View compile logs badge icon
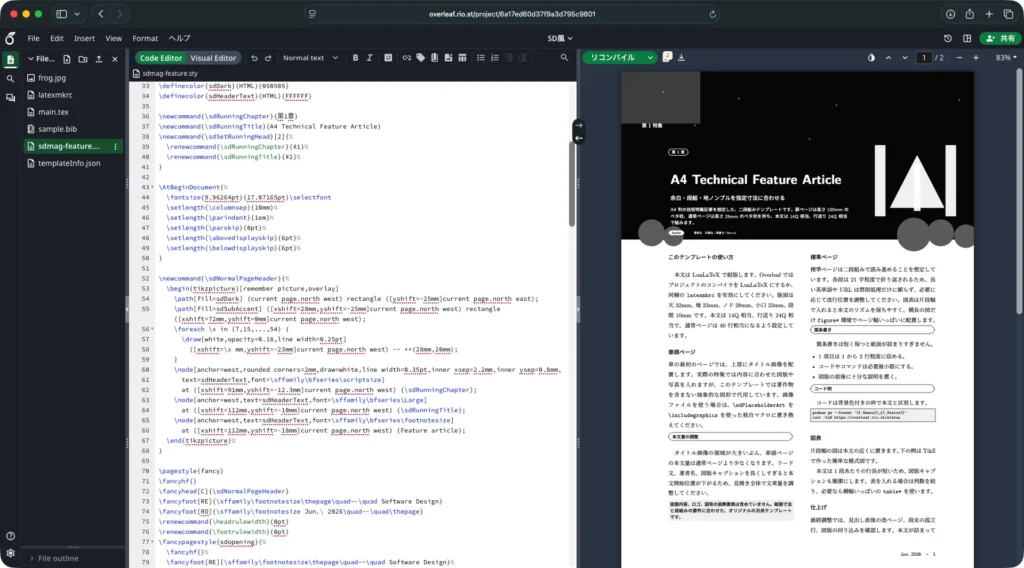This screenshot has height=568, width=1024. (x=667, y=57)
